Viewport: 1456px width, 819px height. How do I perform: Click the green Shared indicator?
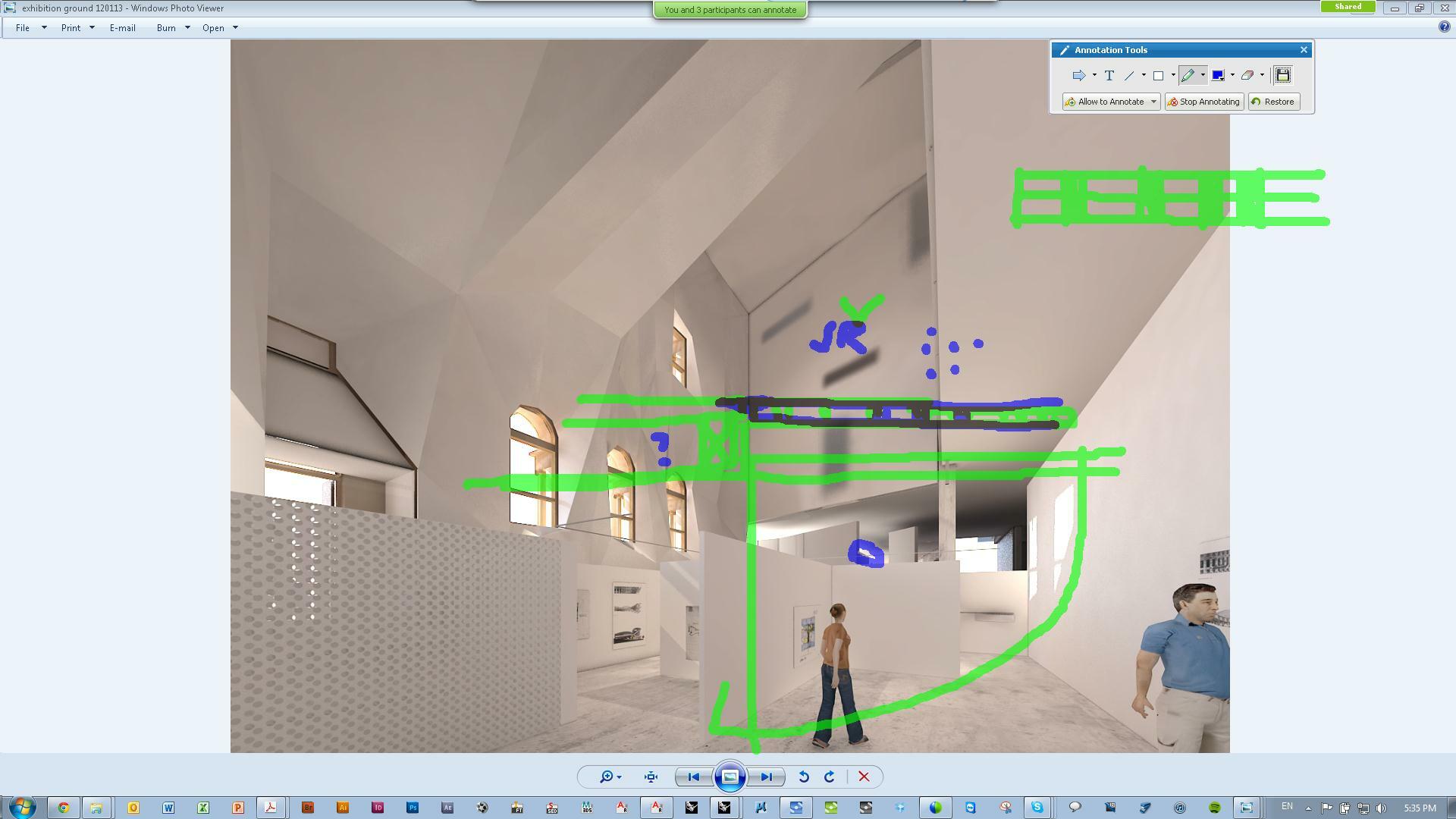[x=1348, y=6]
